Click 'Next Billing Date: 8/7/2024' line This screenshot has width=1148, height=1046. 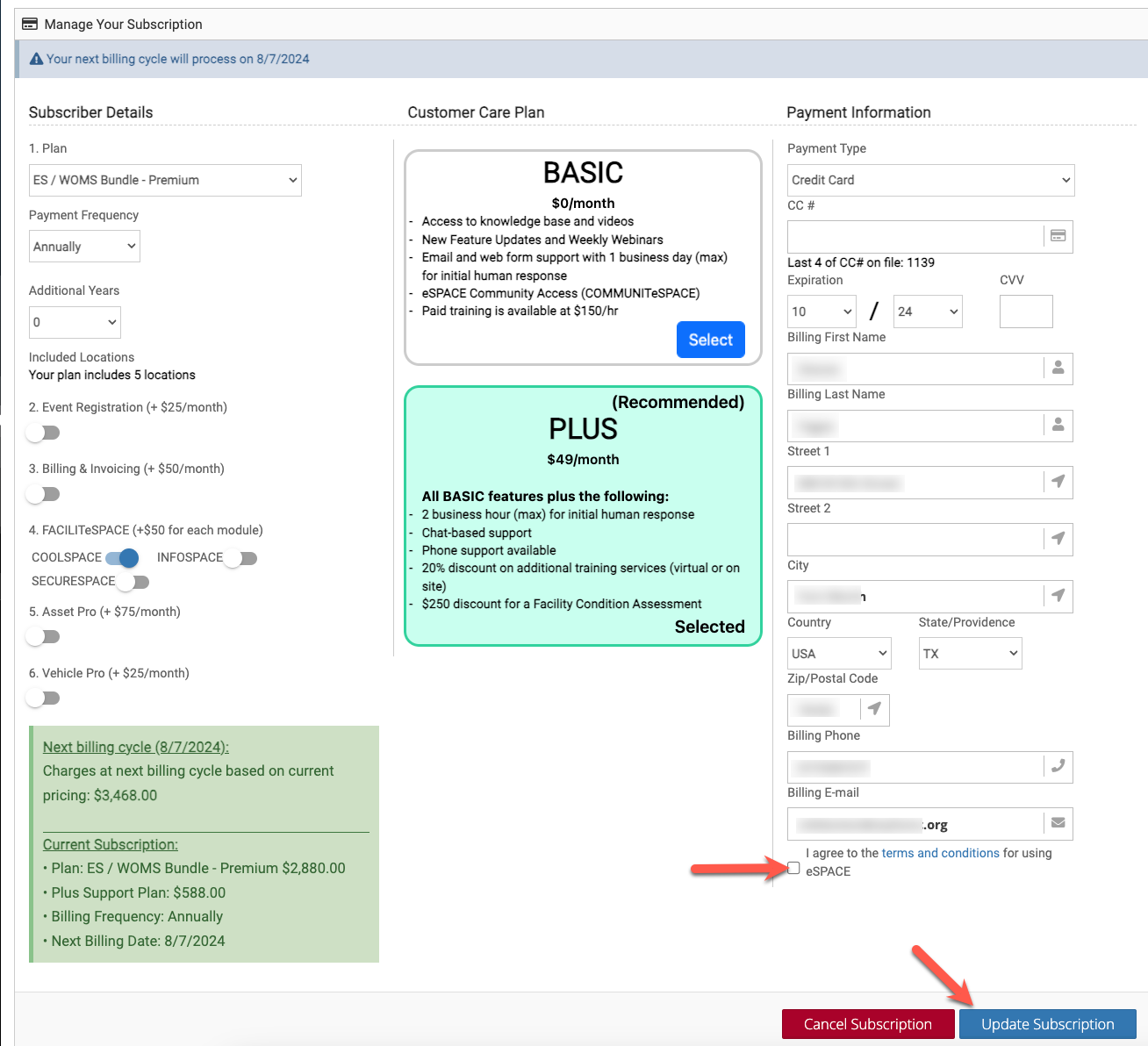[x=138, y=941]
